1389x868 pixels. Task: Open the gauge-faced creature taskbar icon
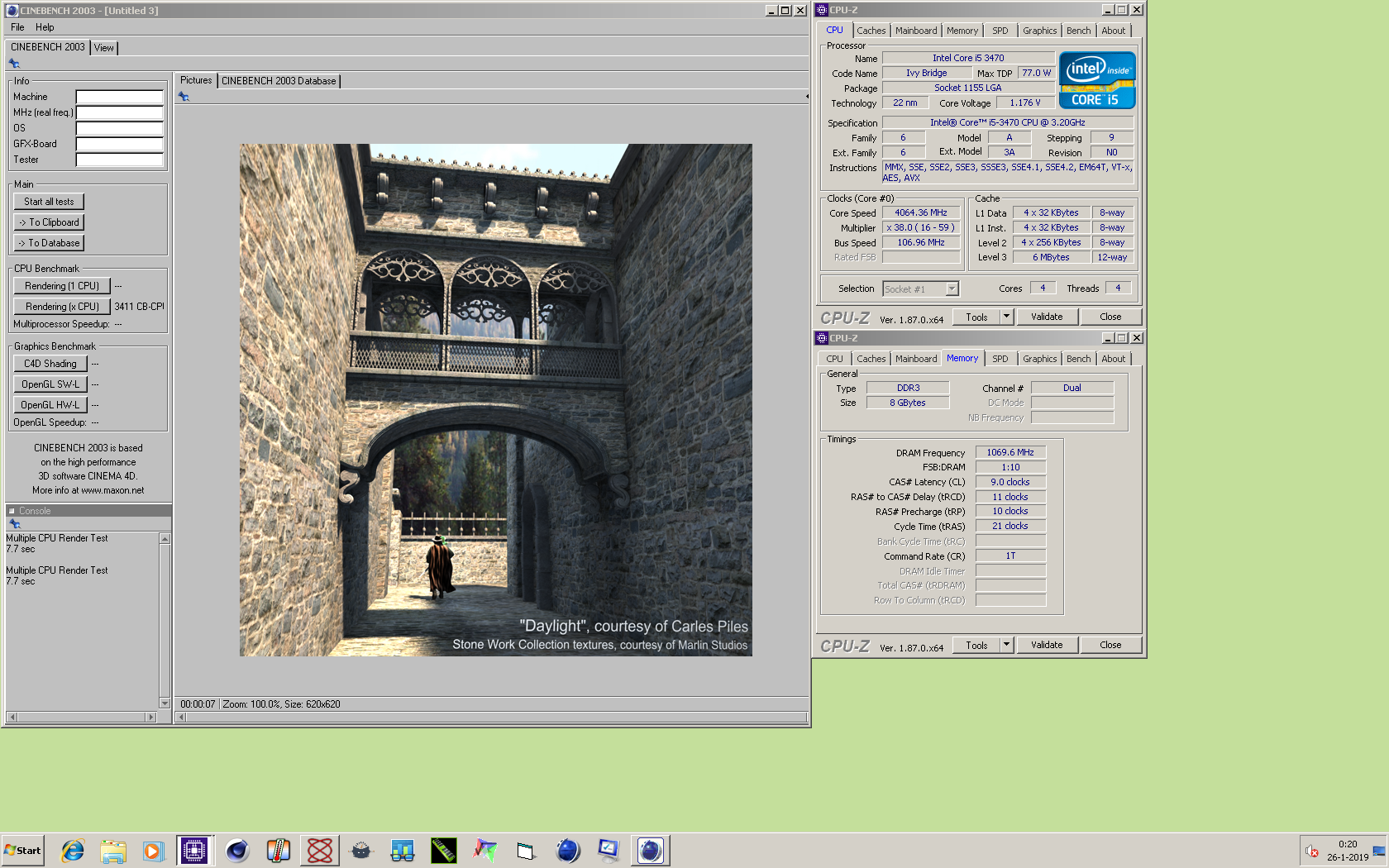coord(361,850)
